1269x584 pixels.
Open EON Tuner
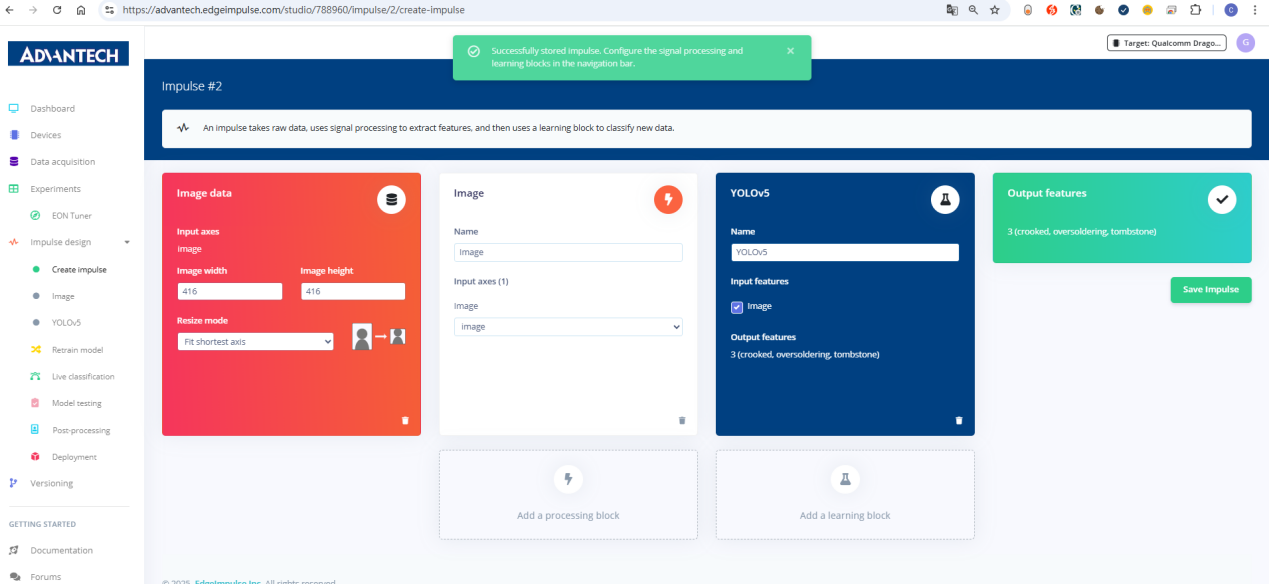coord(72,215)
